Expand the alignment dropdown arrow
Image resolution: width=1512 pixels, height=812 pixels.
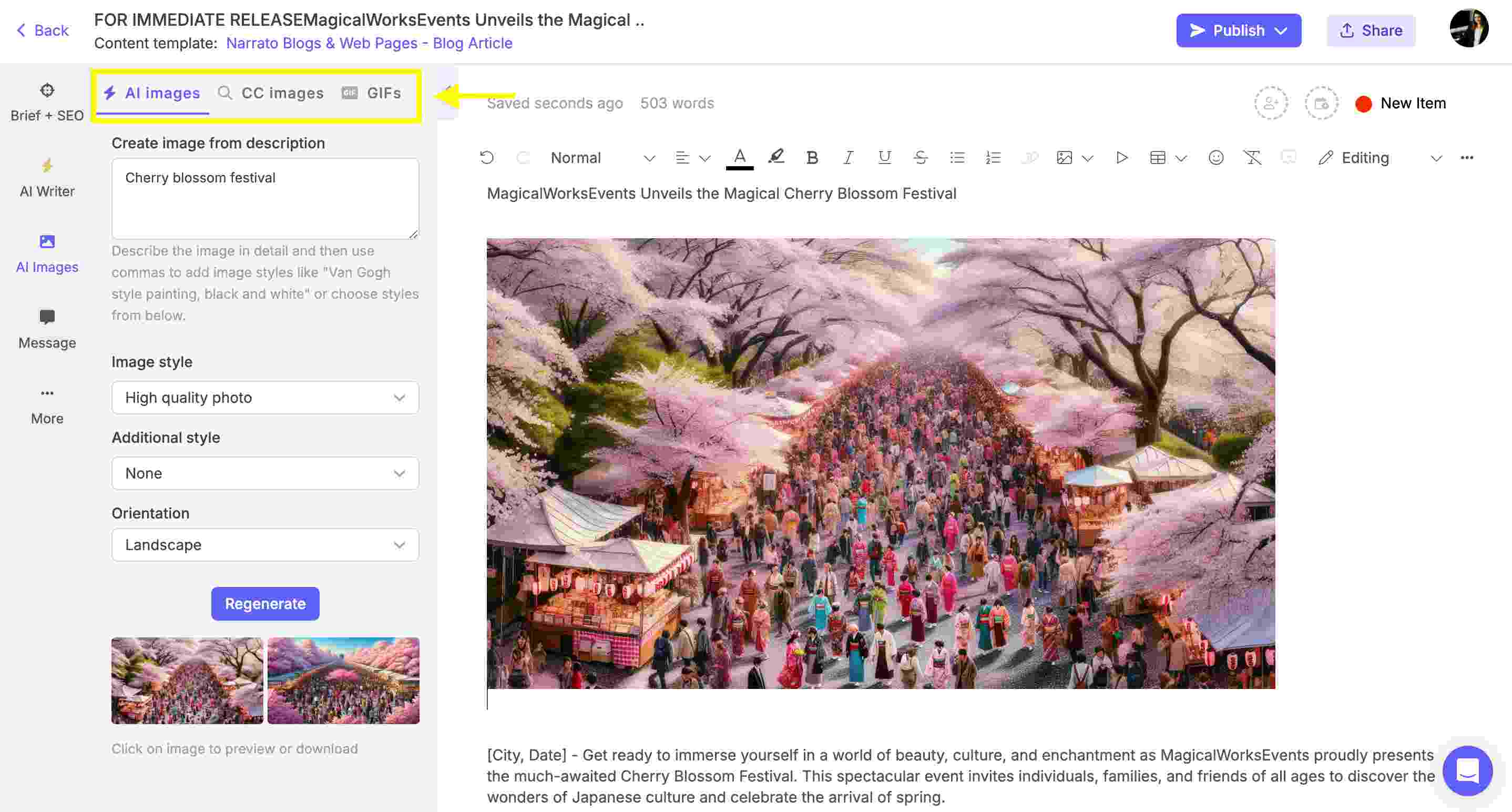[x=705, y=158]
